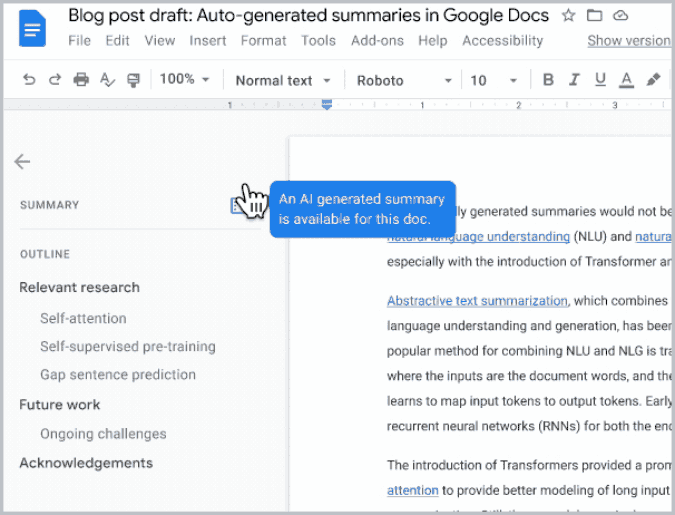Viewport: 675px width, 515px height.
Task: Open the highlight color tool
Action: [653, 80]
